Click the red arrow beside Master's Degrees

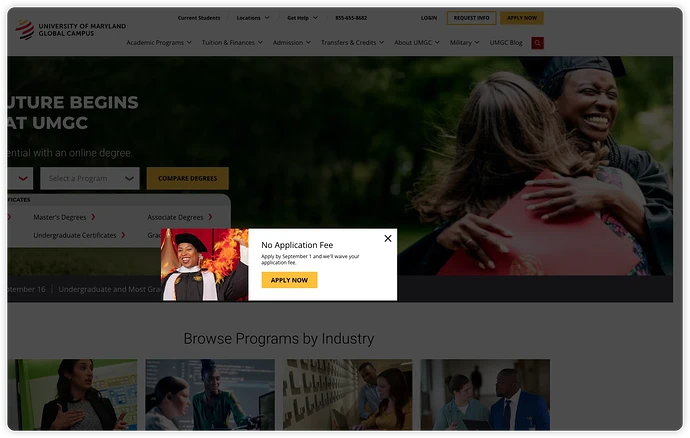[93, 217]
